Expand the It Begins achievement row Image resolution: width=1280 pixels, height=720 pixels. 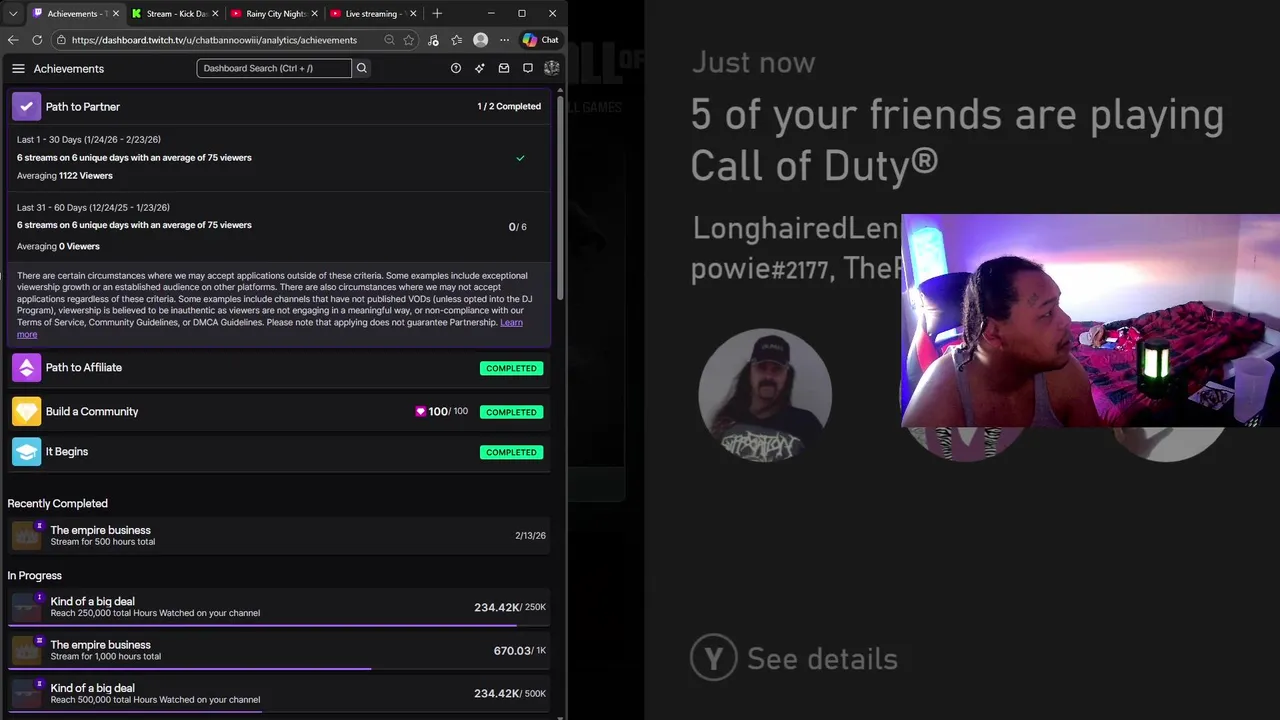[280, 452]
